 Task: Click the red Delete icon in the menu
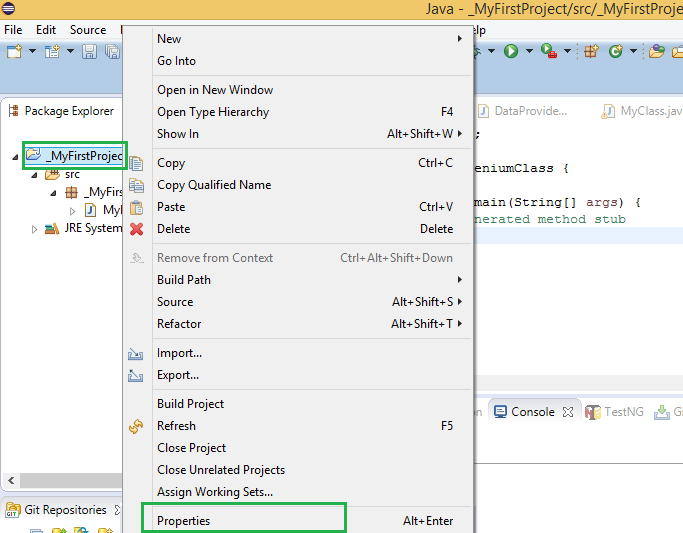coord(137,229)
